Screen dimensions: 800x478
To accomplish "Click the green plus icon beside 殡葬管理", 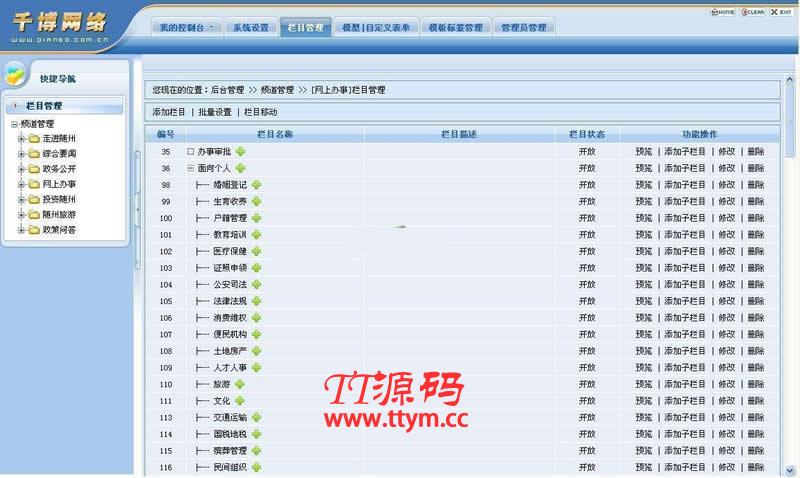I will [256, 450].
